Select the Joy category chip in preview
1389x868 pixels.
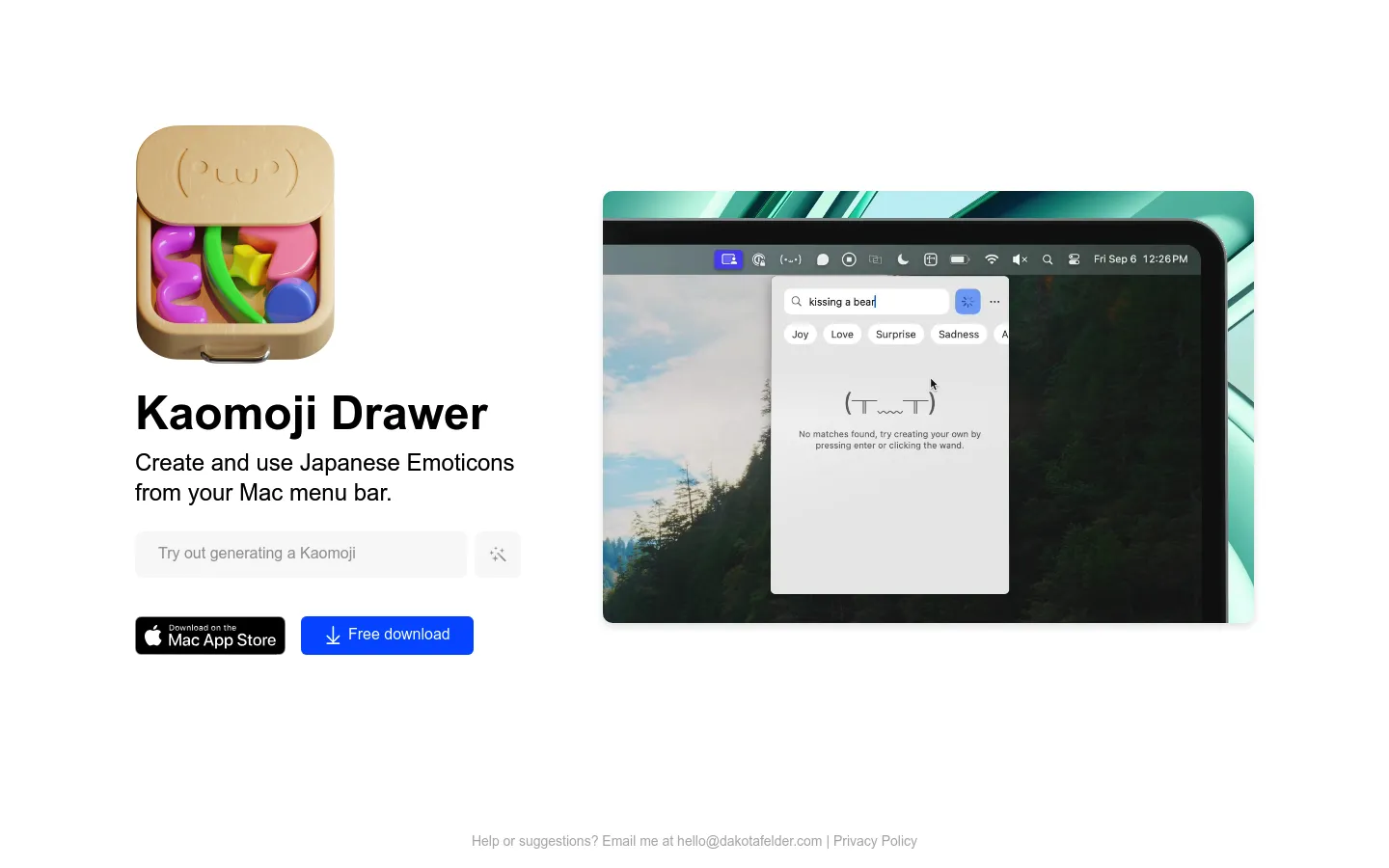[x=801, y=335]
